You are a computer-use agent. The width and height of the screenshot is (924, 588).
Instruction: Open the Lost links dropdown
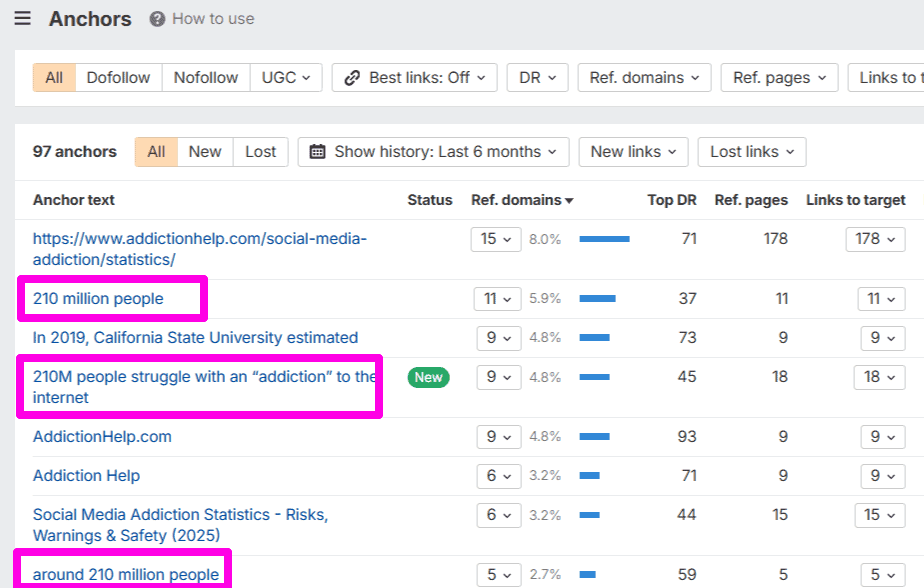[751, 151]
